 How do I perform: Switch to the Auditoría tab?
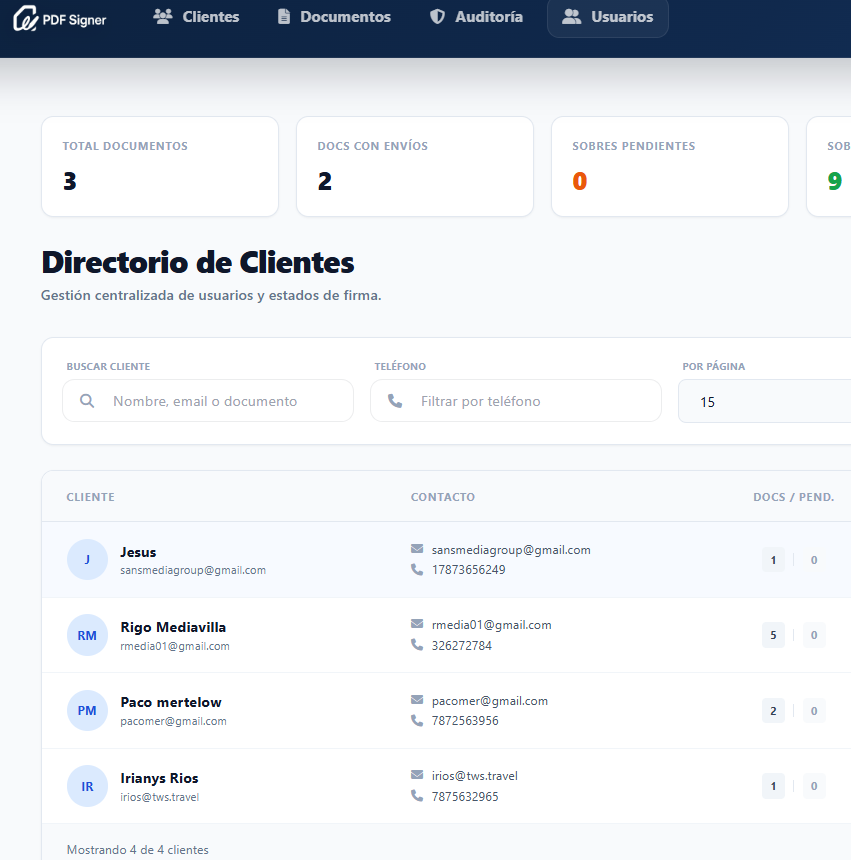click(x=476, y=17)
